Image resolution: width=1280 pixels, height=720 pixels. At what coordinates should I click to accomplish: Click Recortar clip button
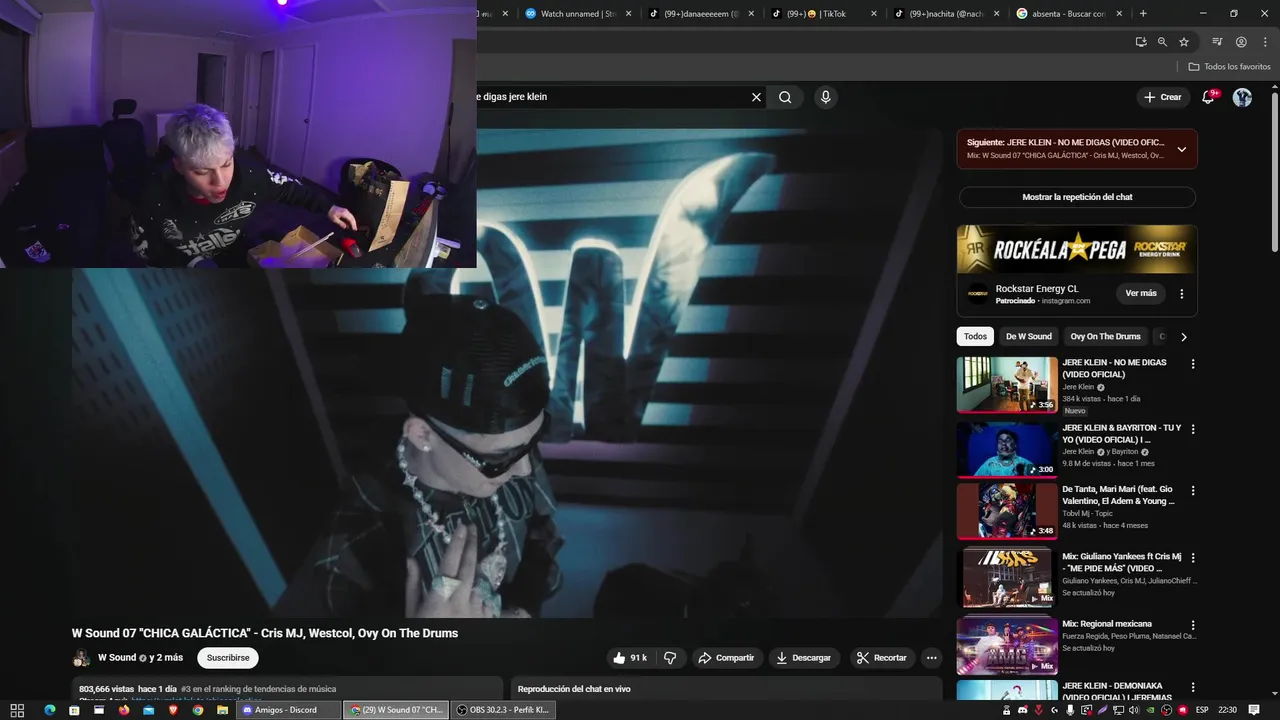tap(882, 658)
